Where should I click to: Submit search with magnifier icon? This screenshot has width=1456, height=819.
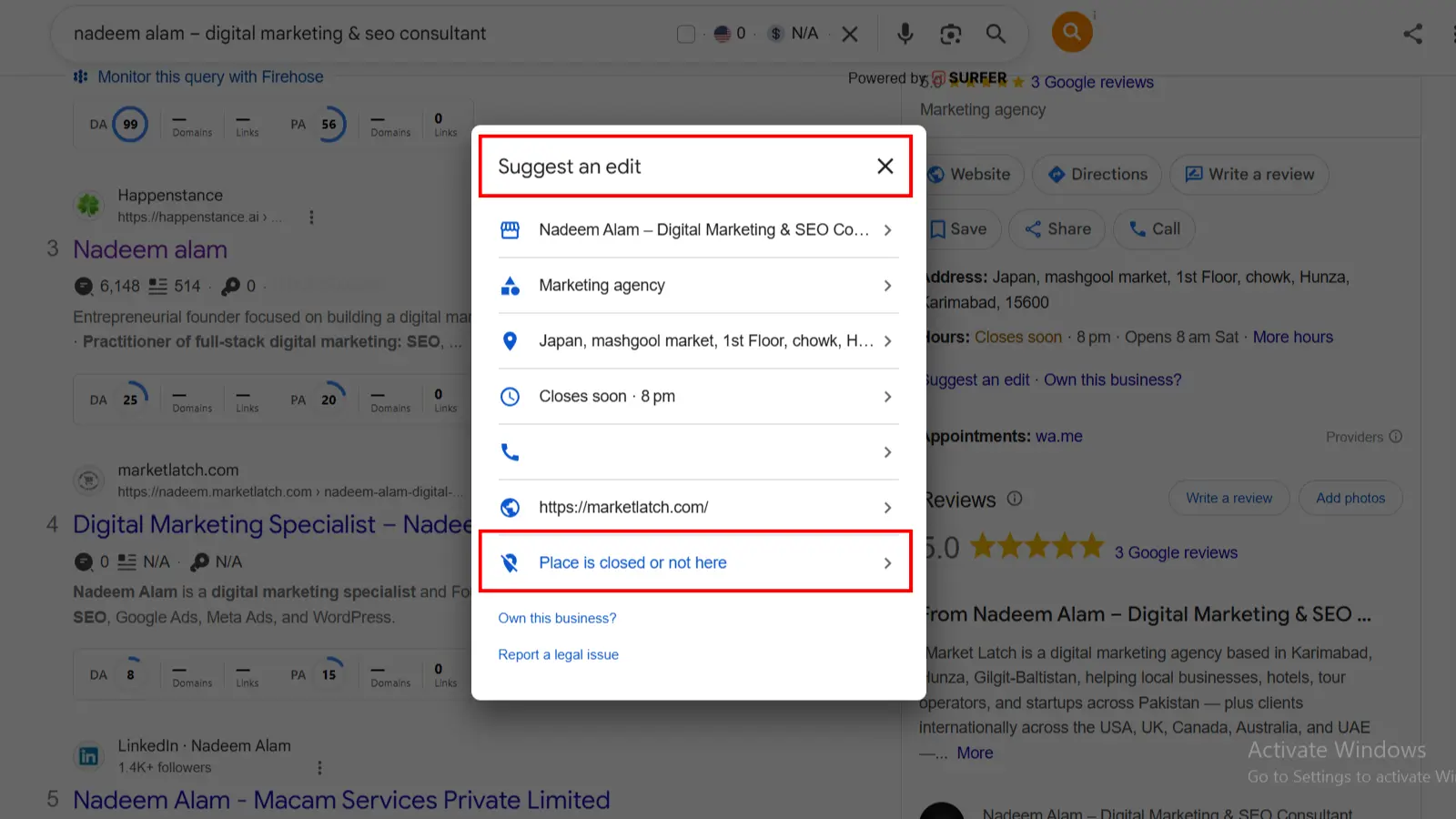tap(996, 34)
